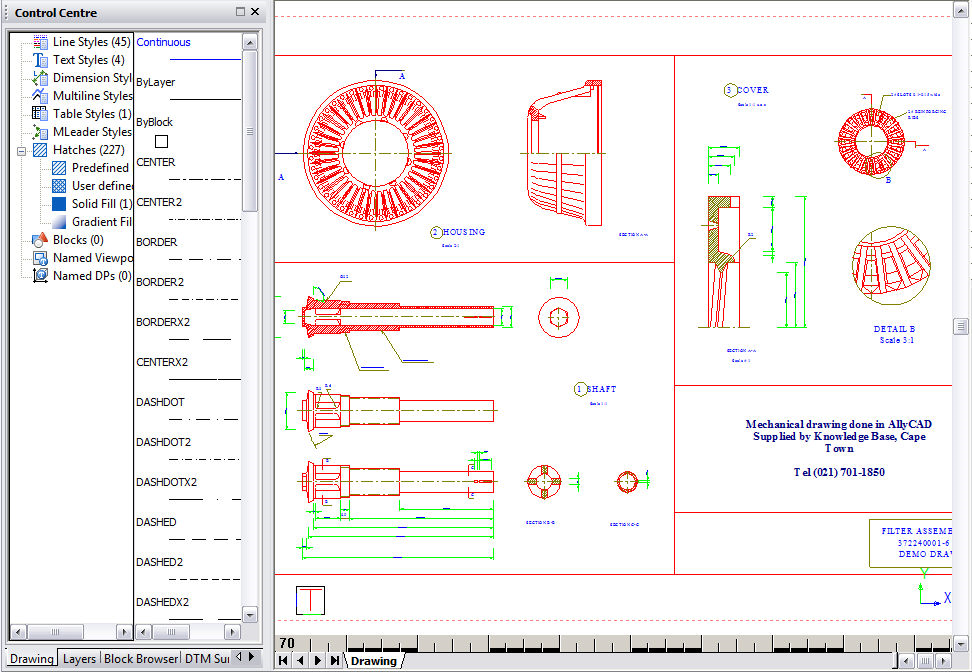This screenshot has width=972, height=672.
Task: Click the Named DPs icon
Action: click(40, 276)
